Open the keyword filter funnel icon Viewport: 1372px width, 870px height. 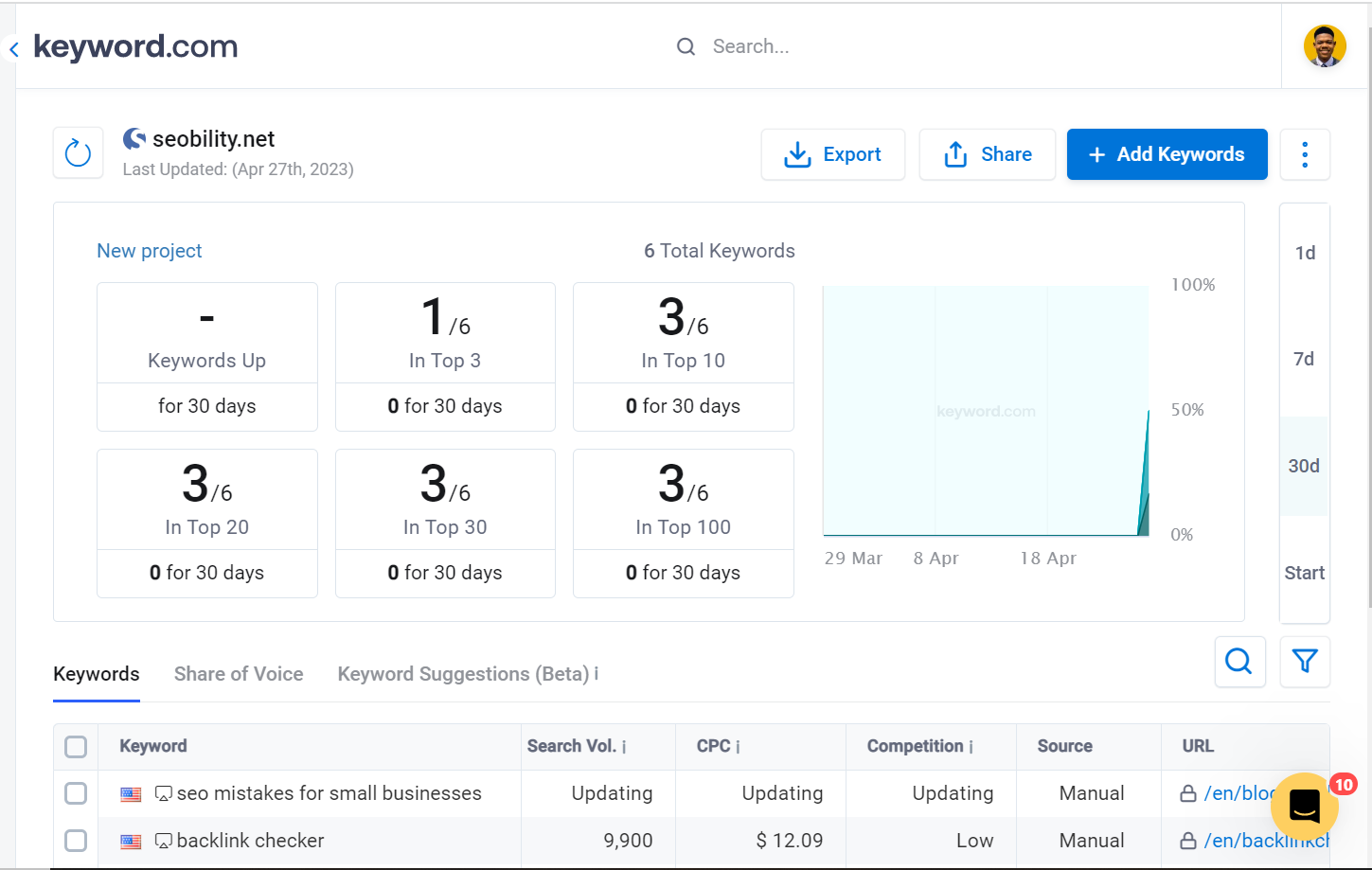pos(1304,662)
